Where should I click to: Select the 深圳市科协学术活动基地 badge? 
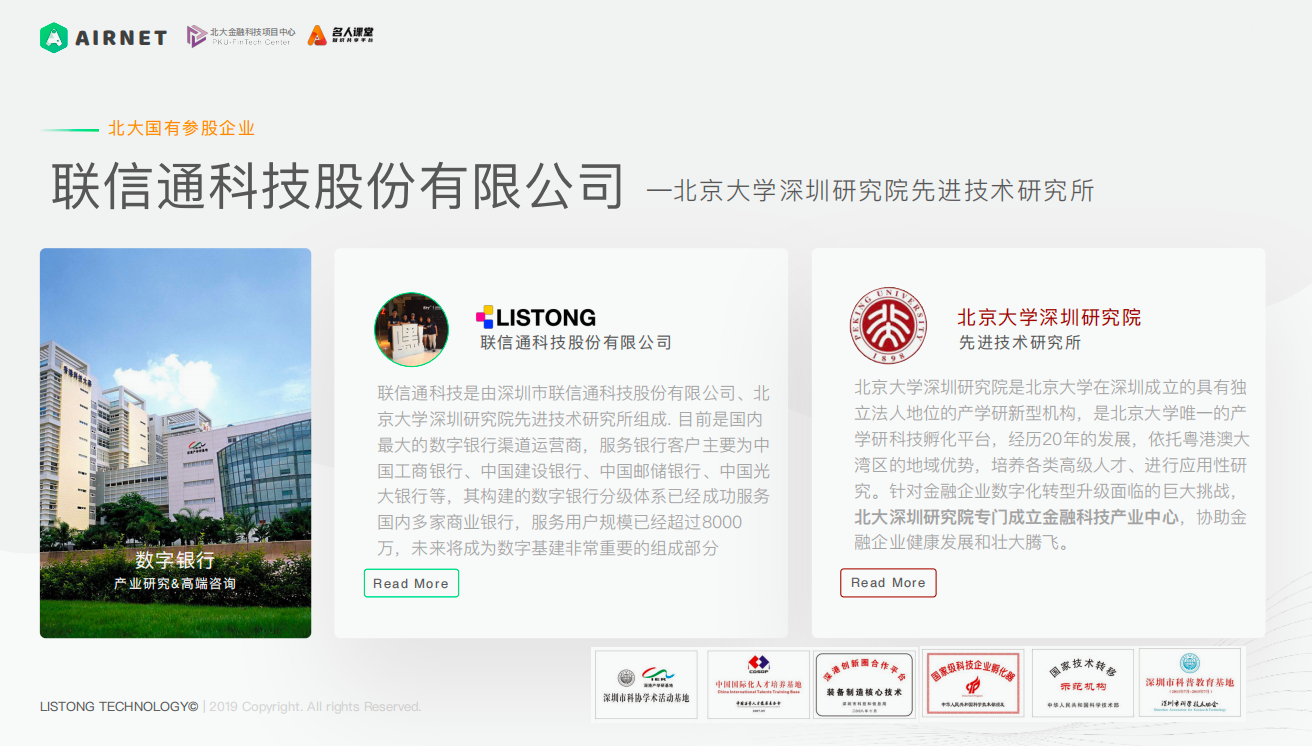pos(646,683)
